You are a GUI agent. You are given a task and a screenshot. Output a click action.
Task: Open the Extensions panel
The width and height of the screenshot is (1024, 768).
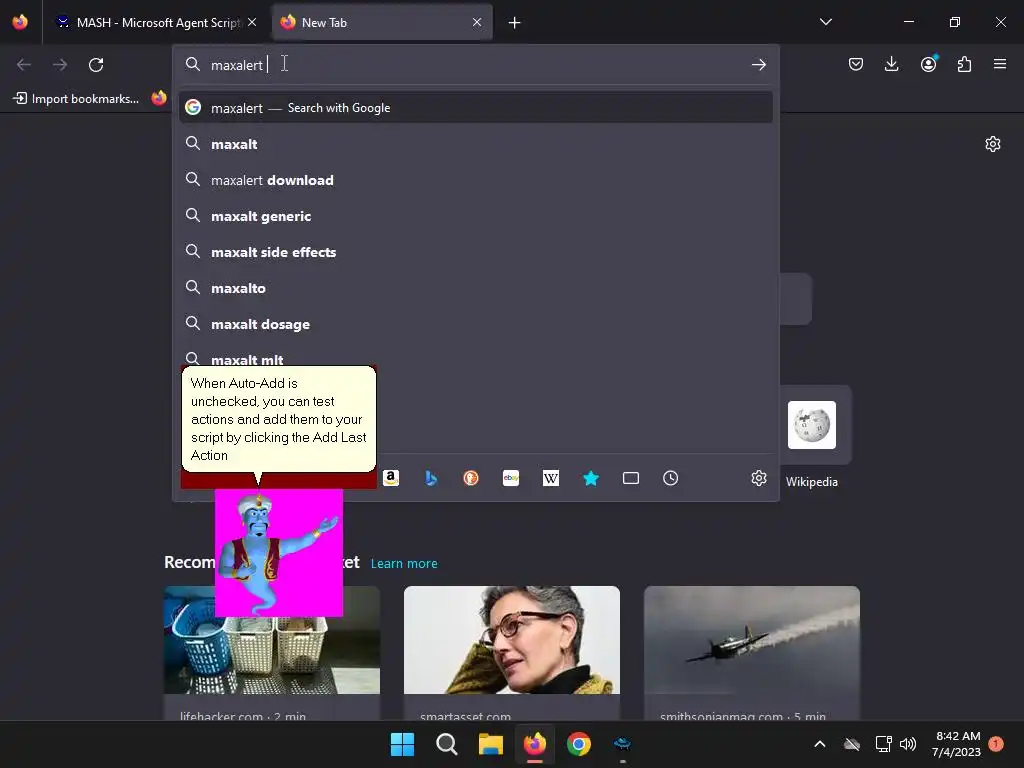pos(964,64)
